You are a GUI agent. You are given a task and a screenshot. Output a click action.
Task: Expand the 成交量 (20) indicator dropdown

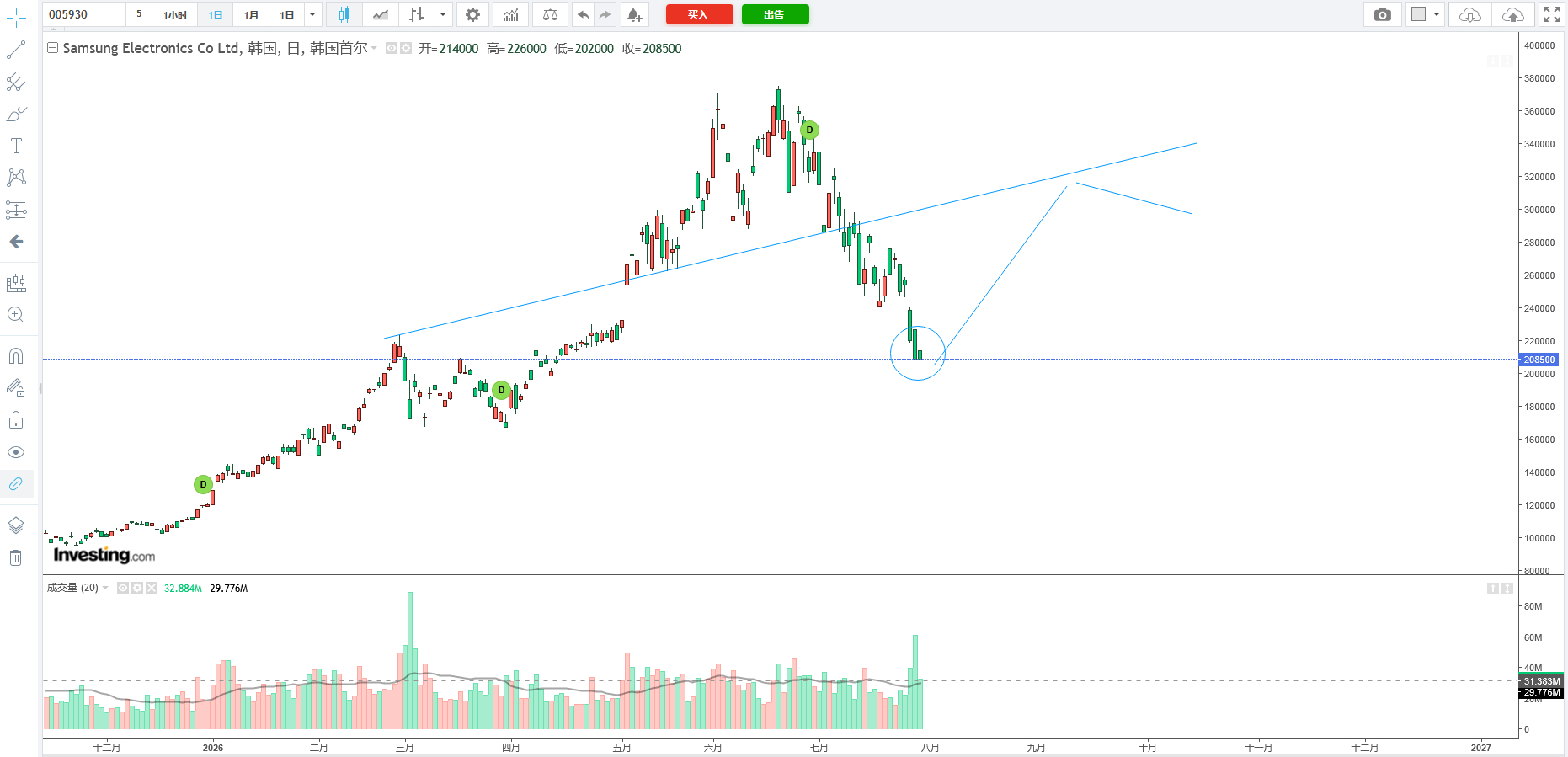click(x=105, y=588)
